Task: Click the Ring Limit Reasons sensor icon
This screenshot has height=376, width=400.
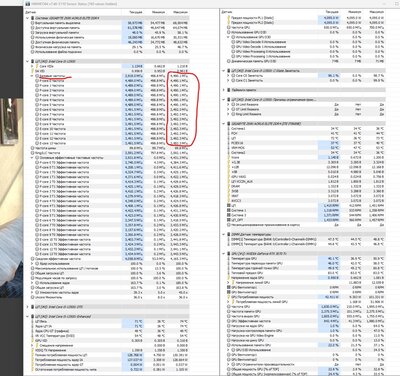Action: [x=233, y=114]
